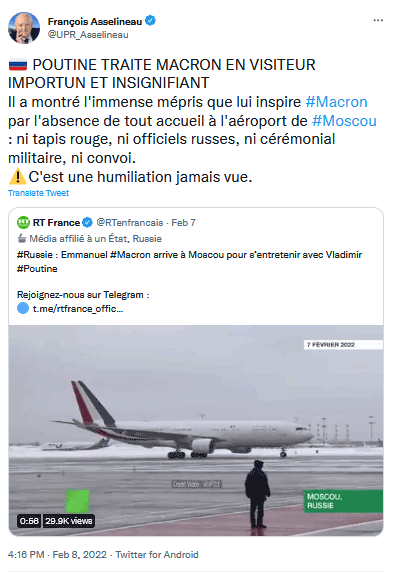The height and width of the screenshot is (573, 393).
Task: Open the RT France green logo avatar
Action: tap(23, 222)
